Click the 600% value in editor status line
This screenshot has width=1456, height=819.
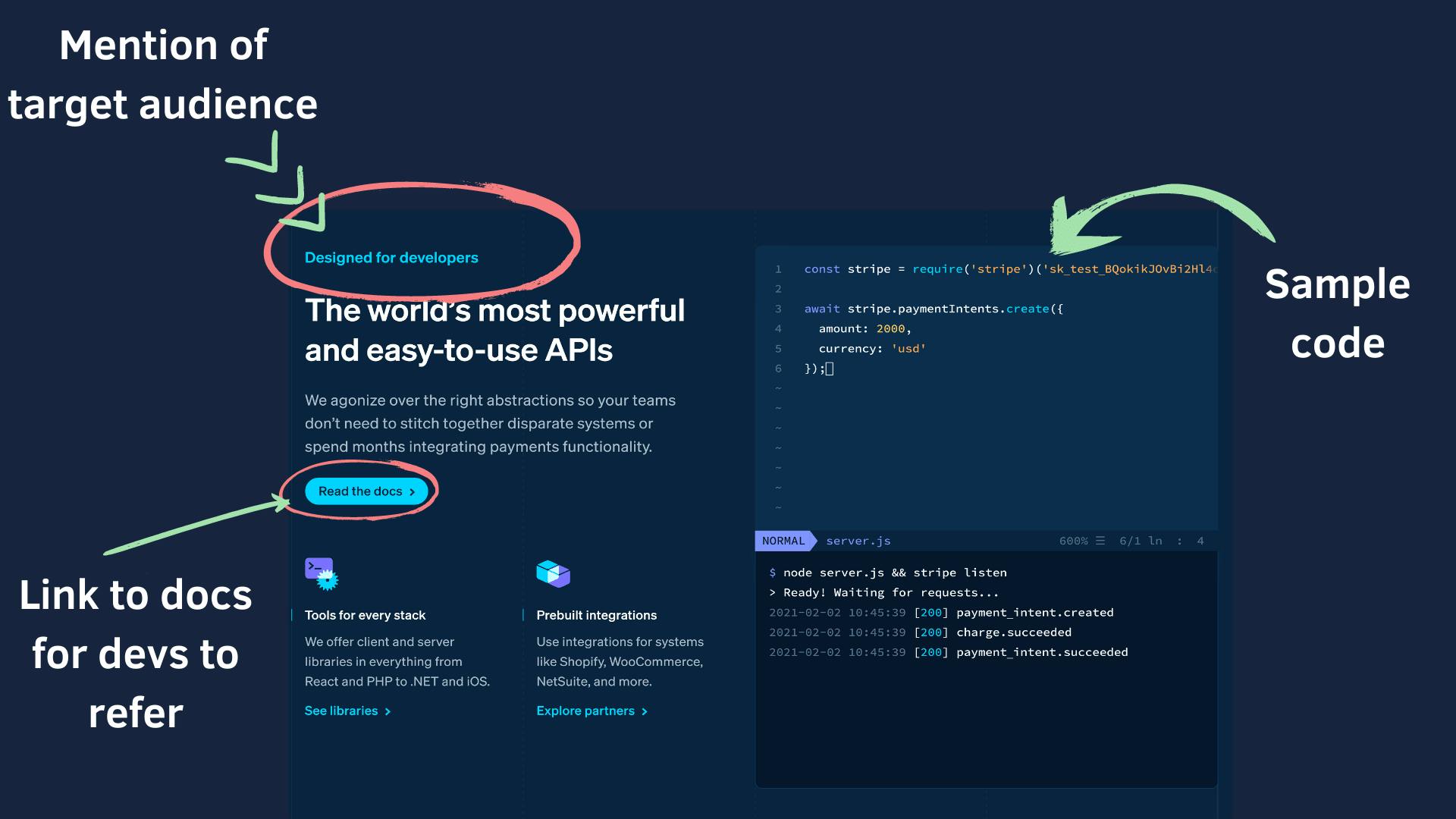pos(1073,541)
